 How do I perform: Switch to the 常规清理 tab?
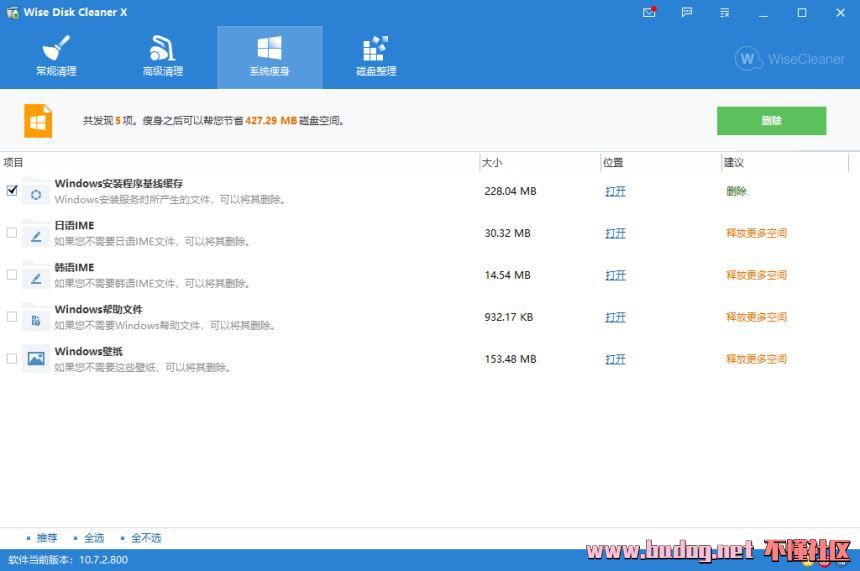[56, 58]
